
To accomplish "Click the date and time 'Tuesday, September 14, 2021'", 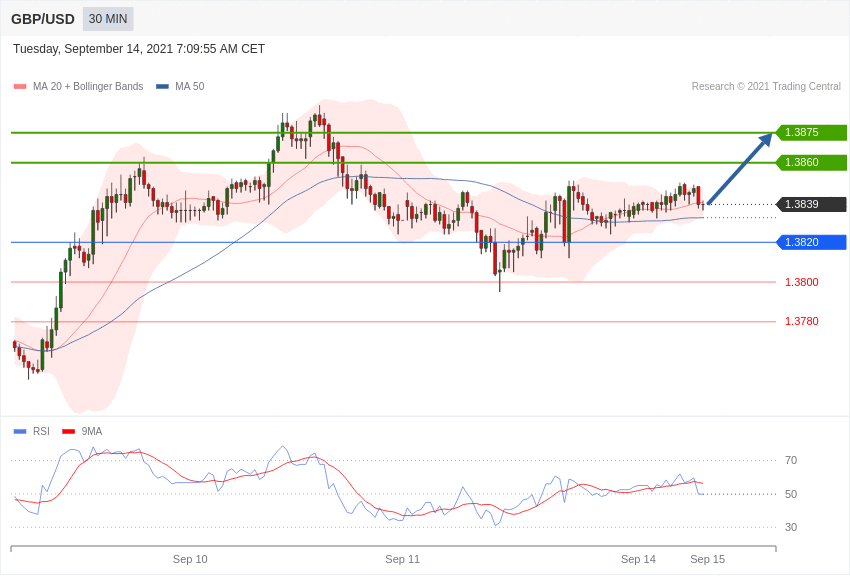I will [x=139, y=49].
